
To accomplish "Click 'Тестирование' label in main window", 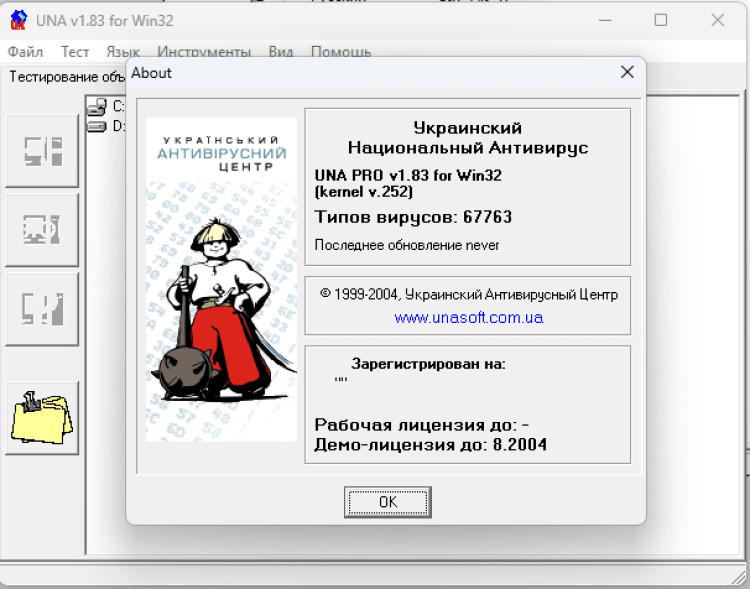I will [54, 77].
